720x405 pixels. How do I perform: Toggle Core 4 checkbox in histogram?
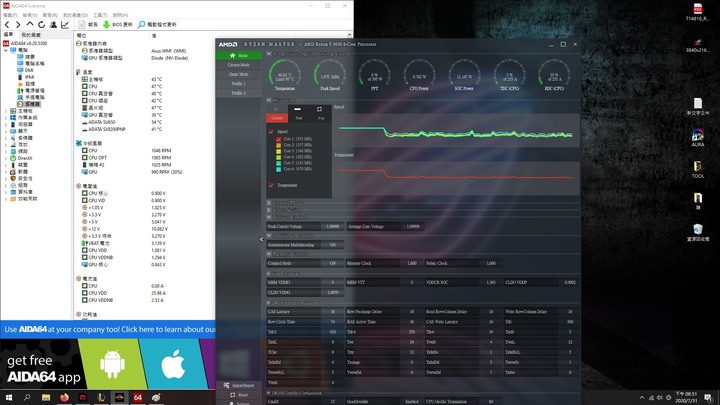click(278, 157)
